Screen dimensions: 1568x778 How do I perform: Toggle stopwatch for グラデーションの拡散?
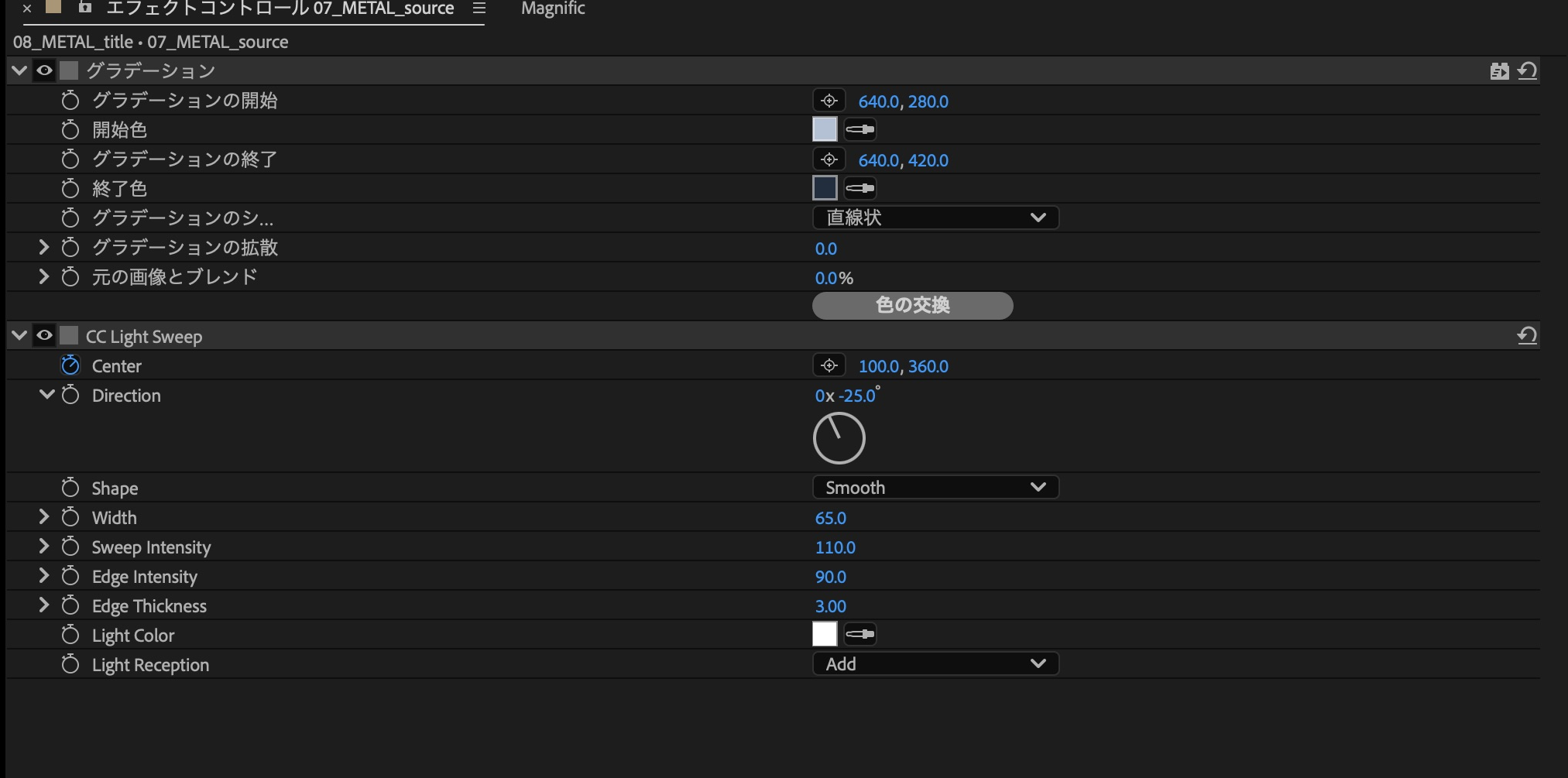[70, 248]
